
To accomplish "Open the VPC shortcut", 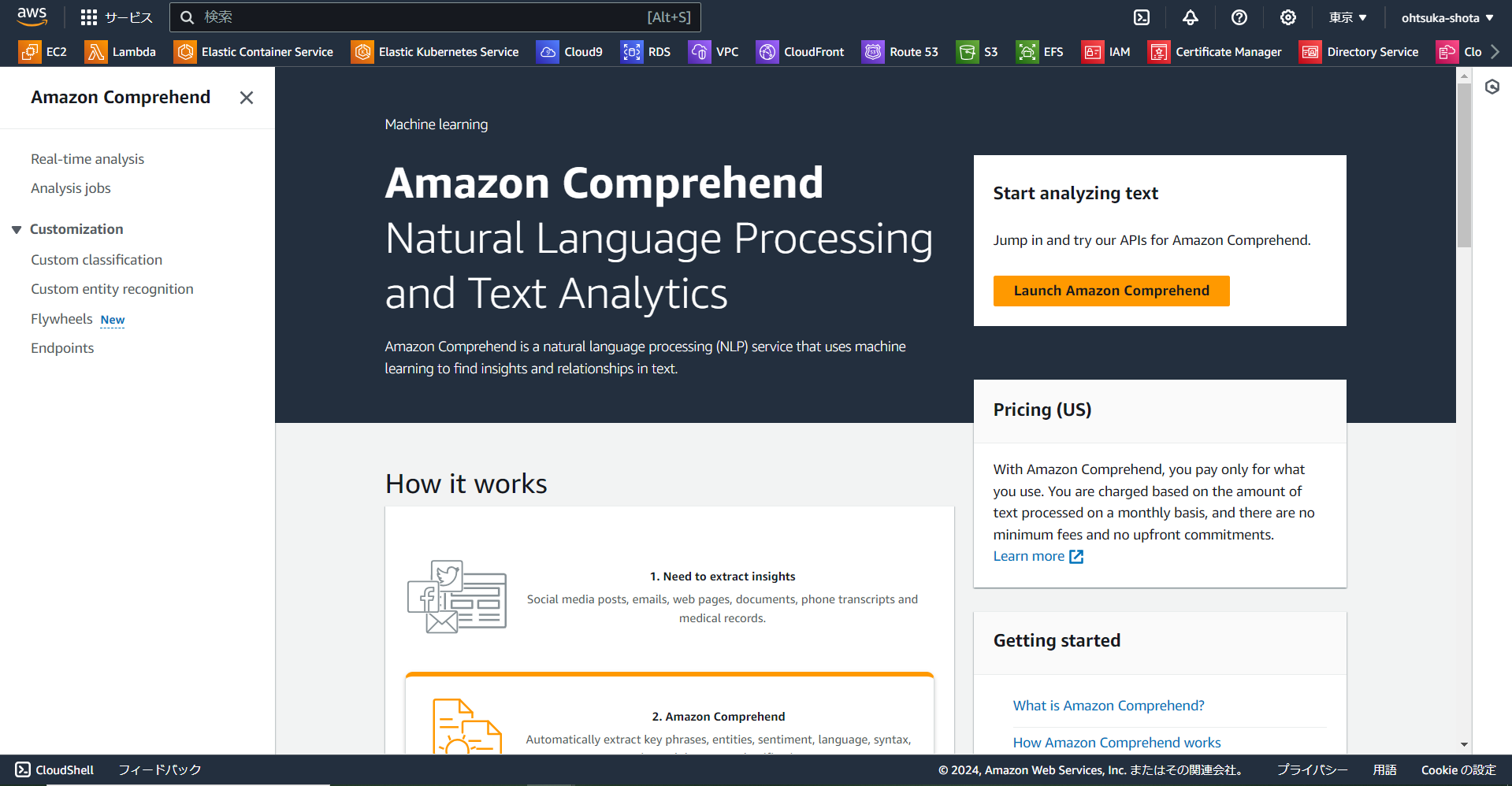I will point(714,52).
